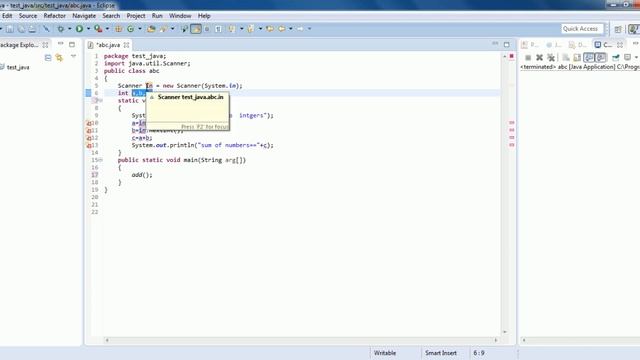Image resolution: width=640 pixels, height=360 pixels.
Task: Open the Display Selected Console dropdown arrow
Action: [x=636, y=58]
